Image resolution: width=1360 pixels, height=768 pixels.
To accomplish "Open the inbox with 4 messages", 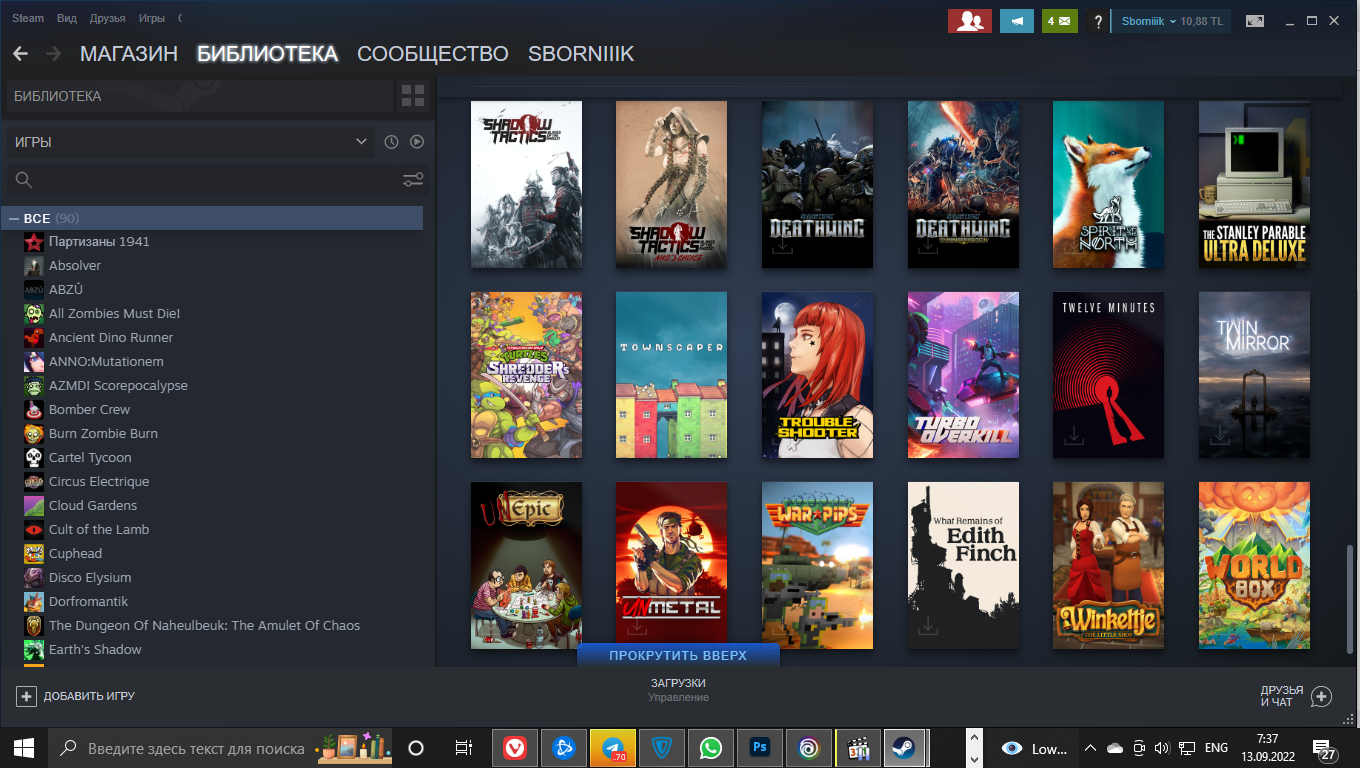I will click(x=1059, y=21).
